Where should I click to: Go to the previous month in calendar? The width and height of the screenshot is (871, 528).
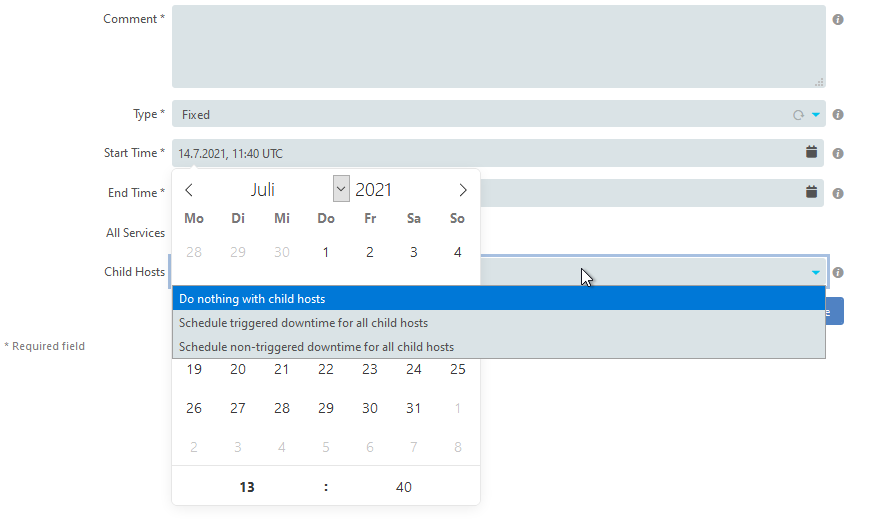(x=189, y=190)
